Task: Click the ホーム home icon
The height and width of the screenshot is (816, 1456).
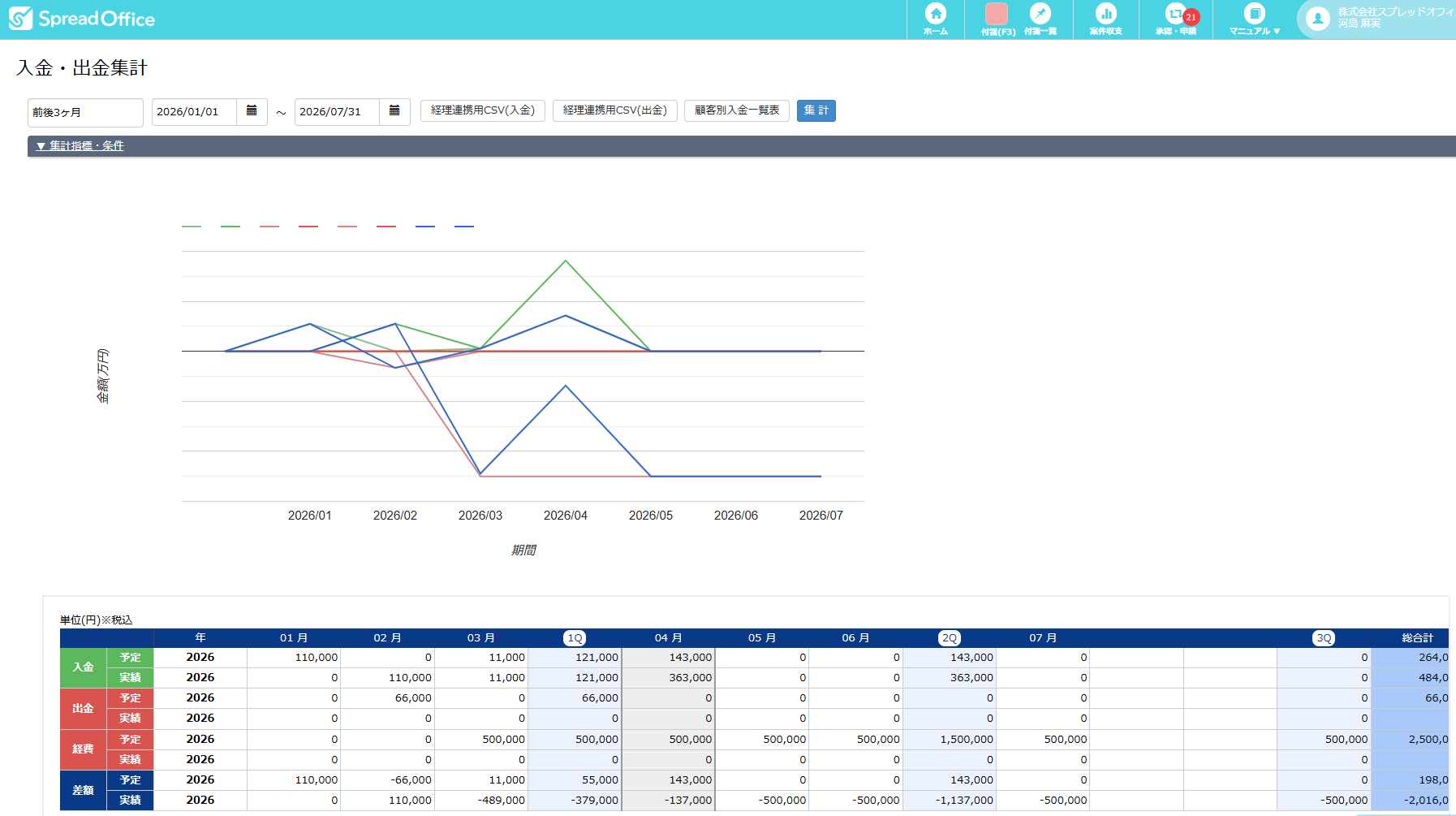Action: pos(935,15)
